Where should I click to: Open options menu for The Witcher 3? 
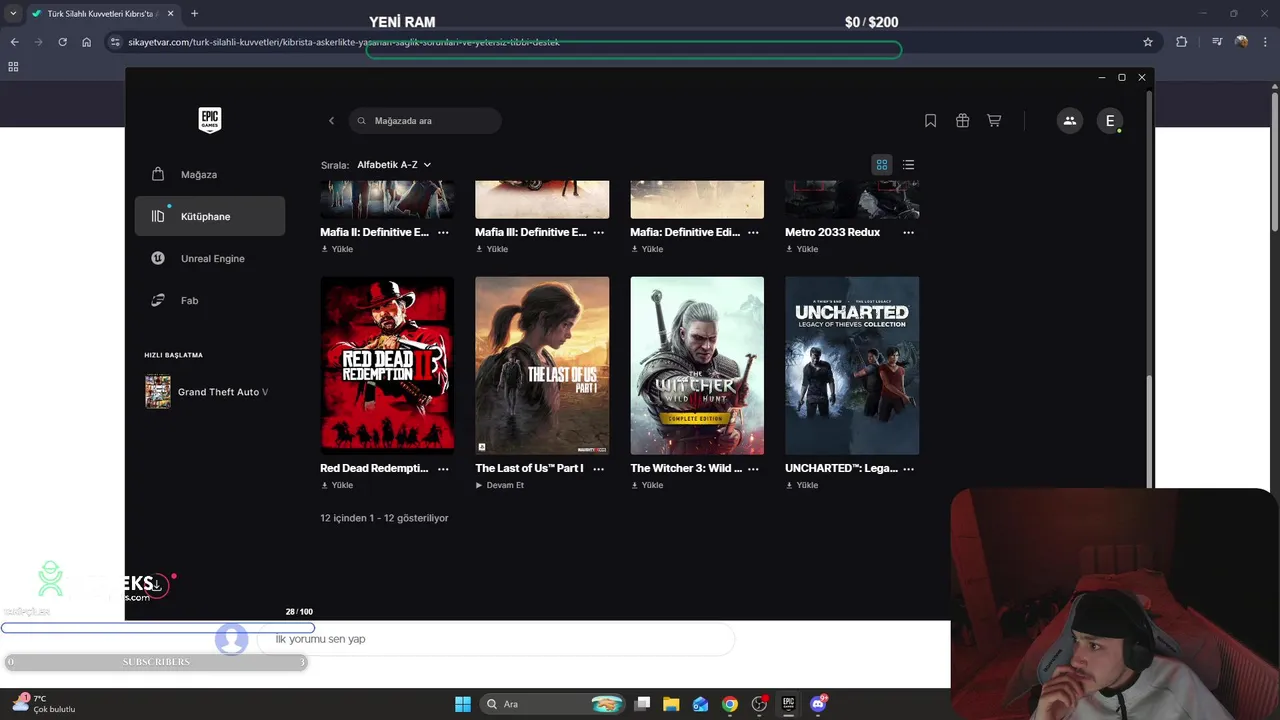point(753,468)
